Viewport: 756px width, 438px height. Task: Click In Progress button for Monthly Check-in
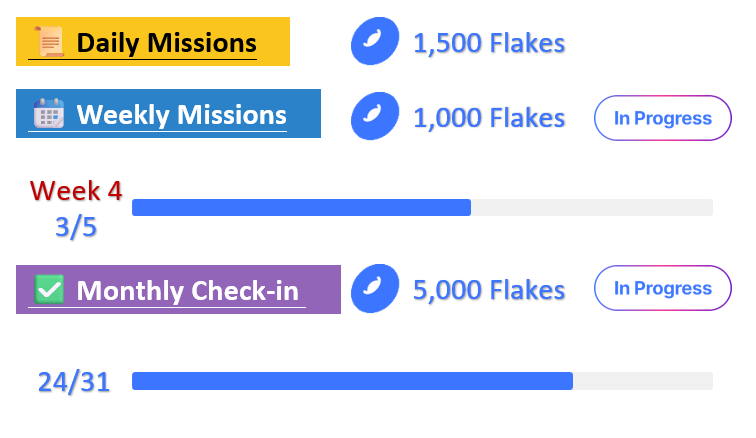(662, 288)
